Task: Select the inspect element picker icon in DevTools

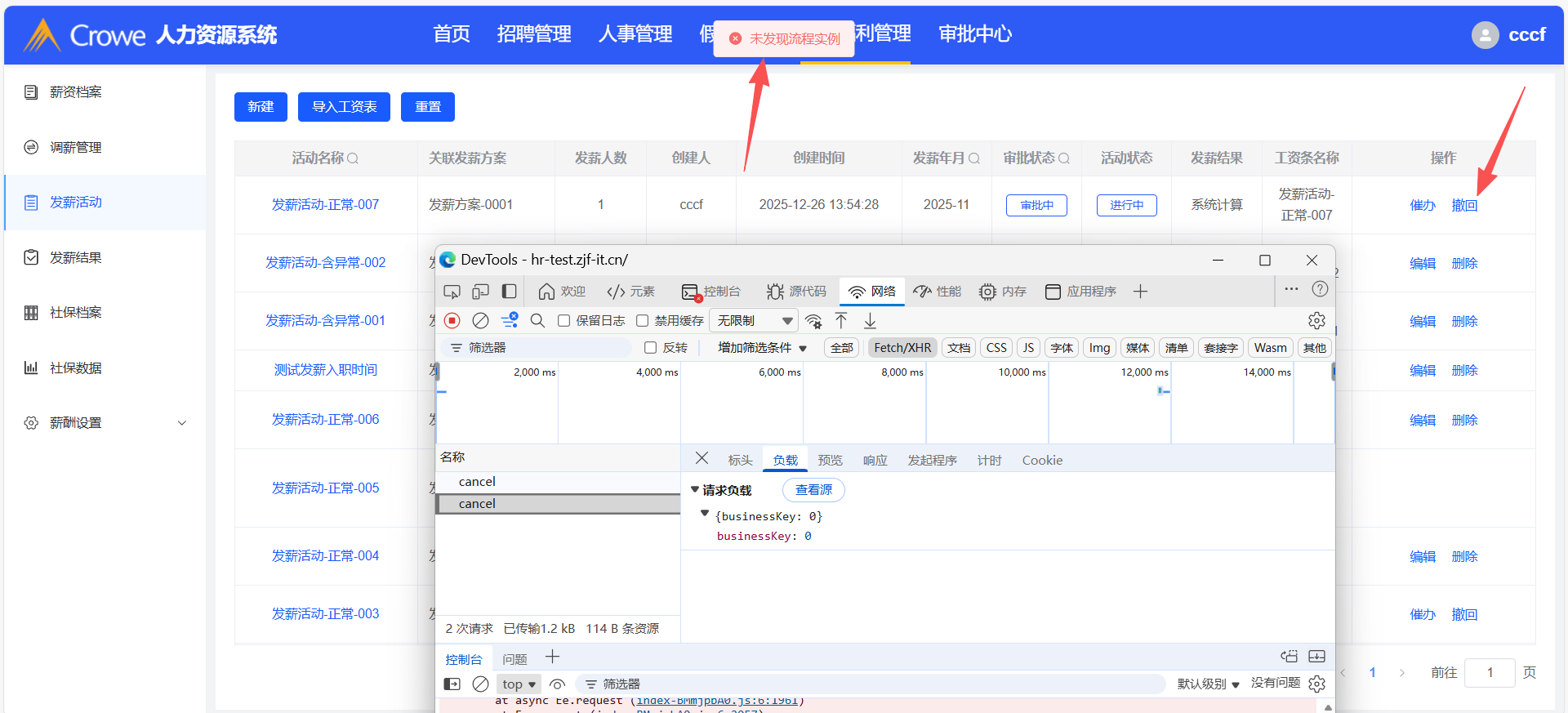Action: [452, 292]
